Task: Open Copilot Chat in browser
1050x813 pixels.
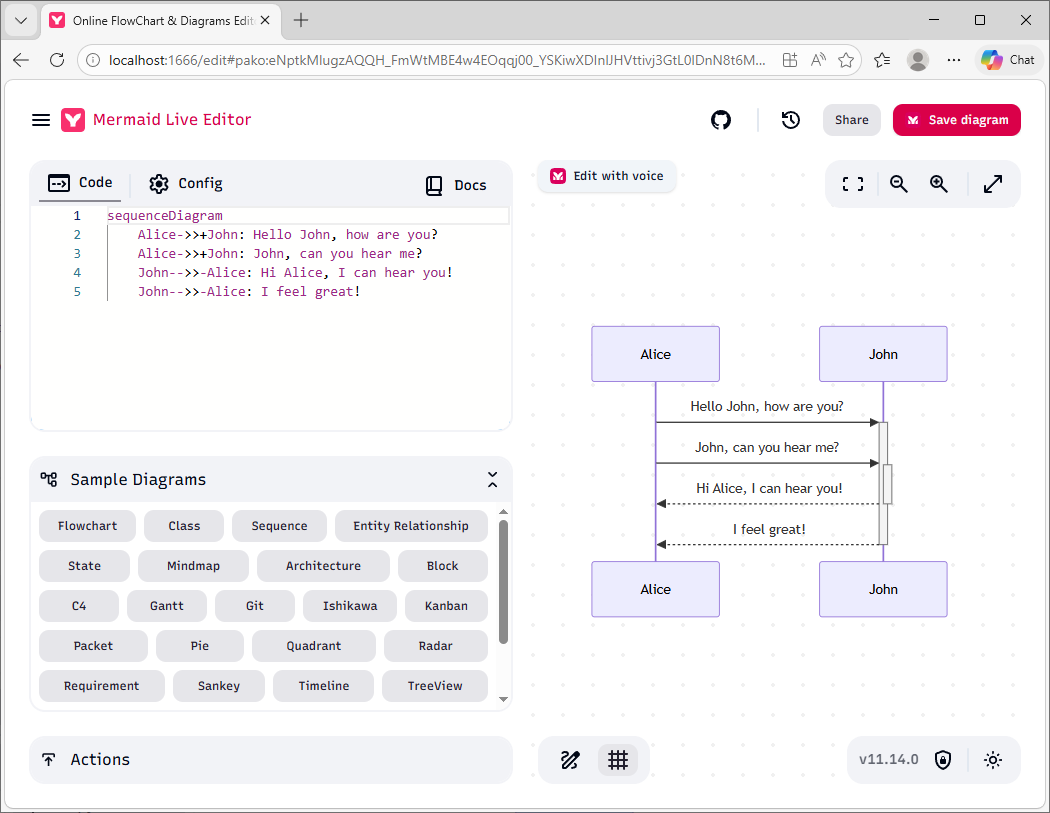Action: tap(1008, 60)
